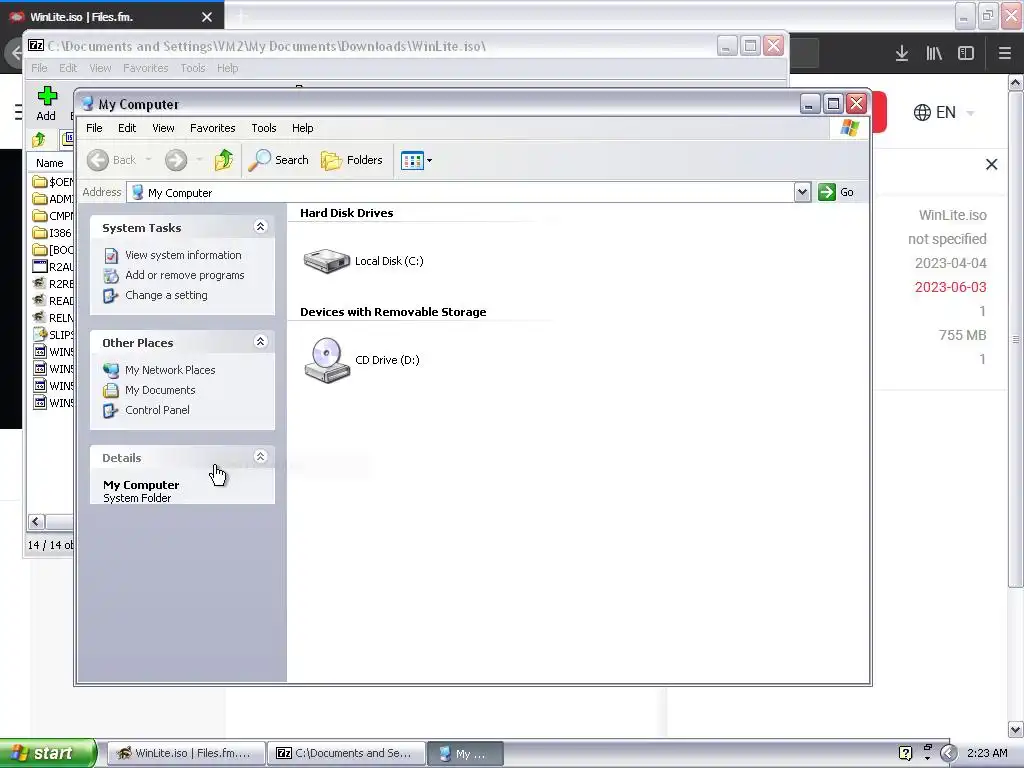Collapse the Other Places panel
1024x768 pixels.
pos(261,342)
